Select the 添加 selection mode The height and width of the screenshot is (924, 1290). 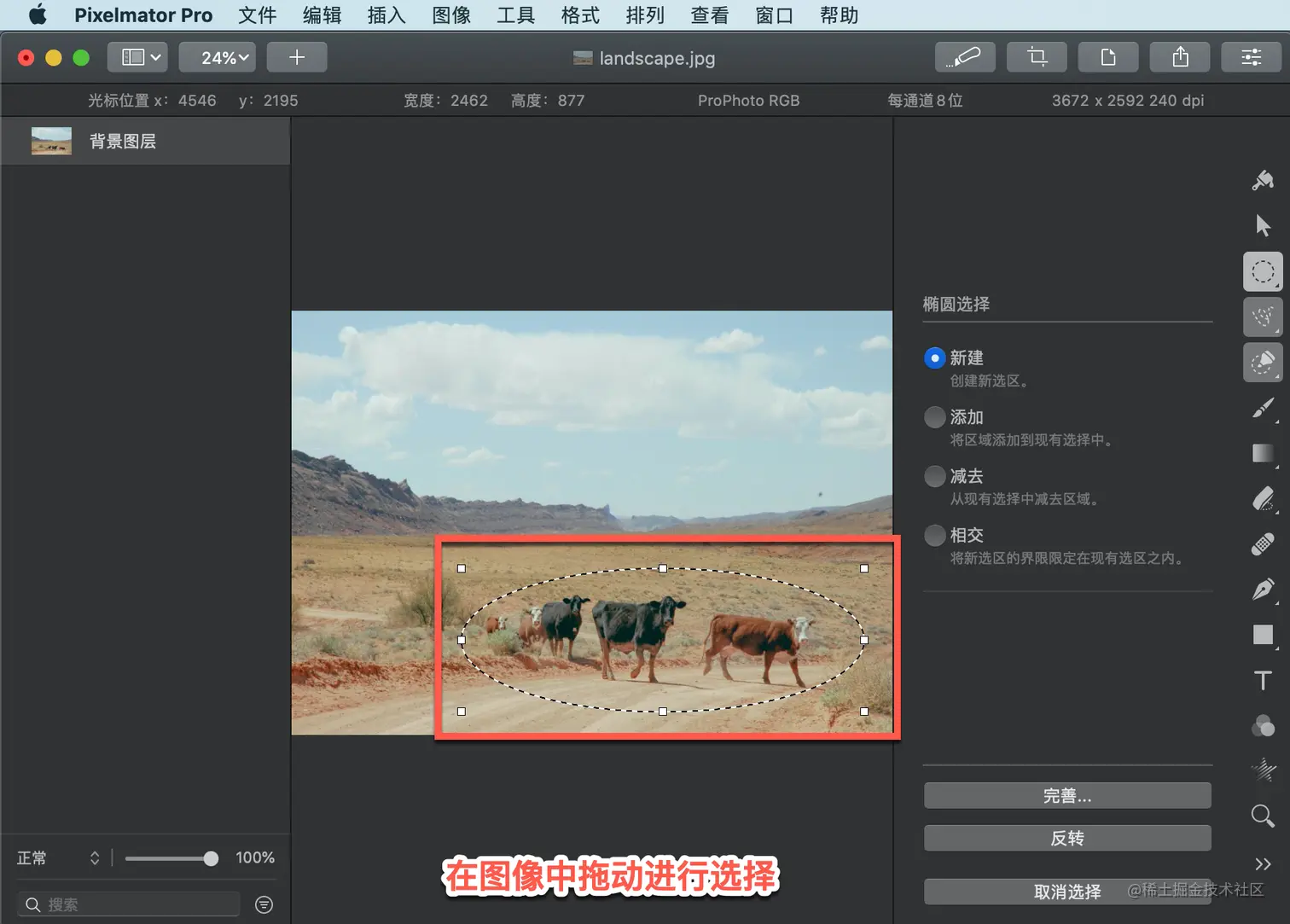pos(935,416)
